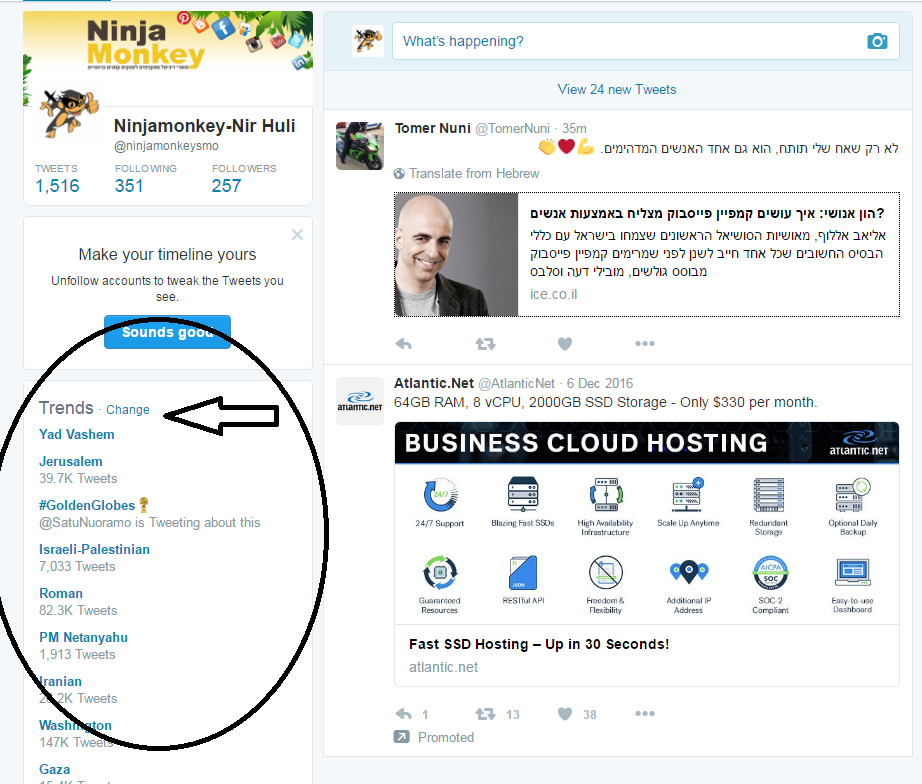The image size is (922, 784).
Task: Dismiss the 'Make your timeline yours' card
Action: click(297, 235)
